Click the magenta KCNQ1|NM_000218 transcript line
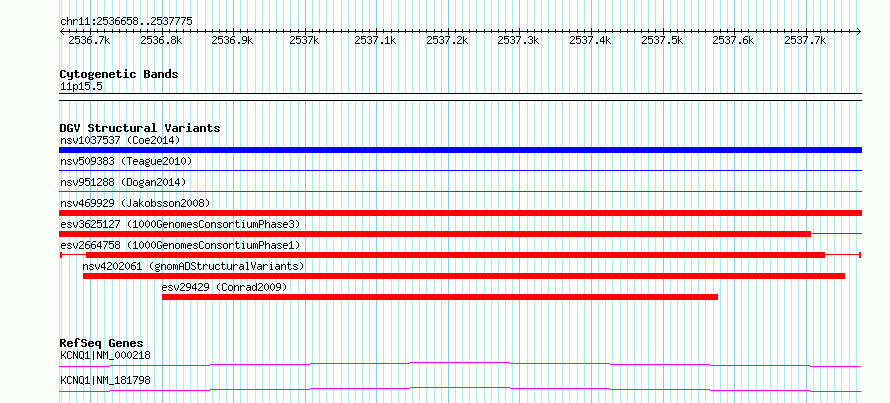 (x=460, y=364)
